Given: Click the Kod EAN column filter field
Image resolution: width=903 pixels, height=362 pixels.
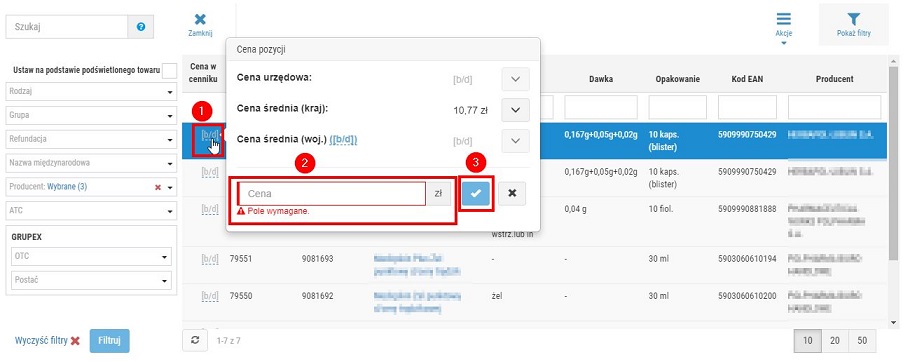Looking at the screenshot, I should [747, 107].
